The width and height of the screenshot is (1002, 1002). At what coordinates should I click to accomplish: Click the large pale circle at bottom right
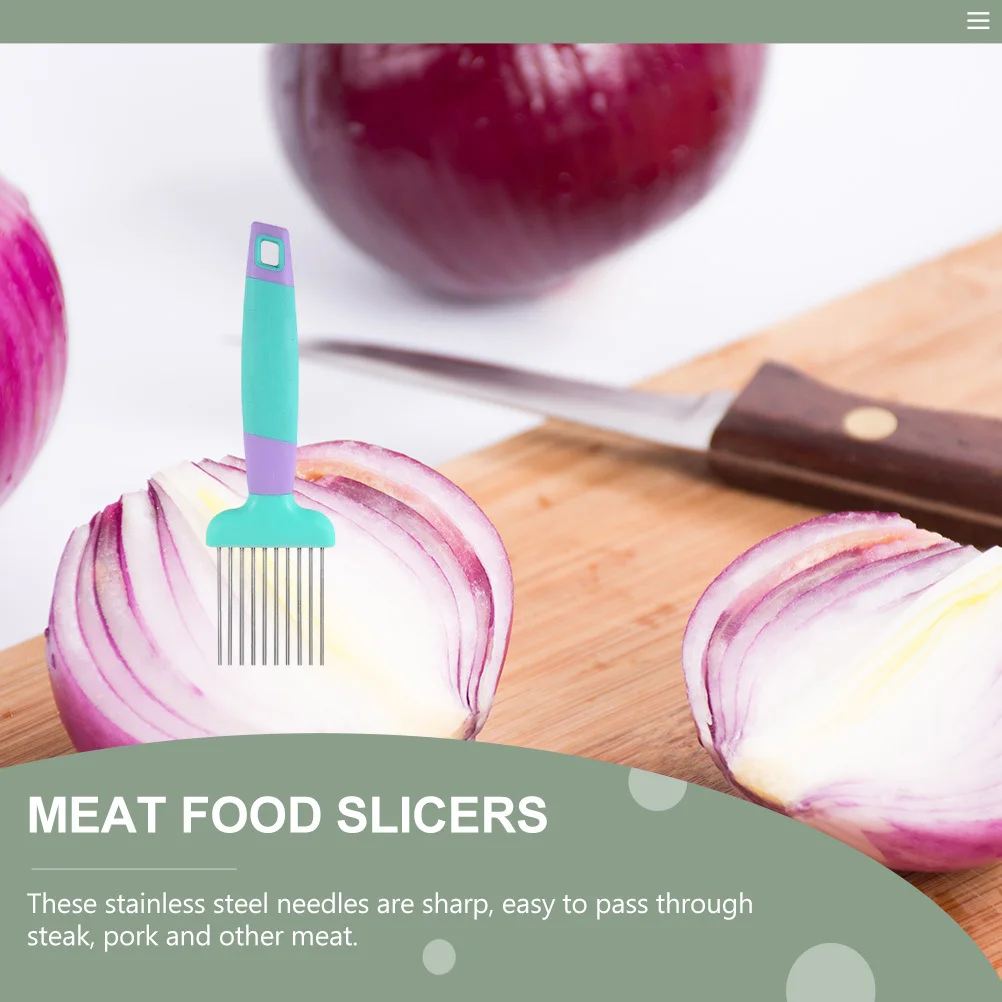pyautogui.click(x=830, y=974)
